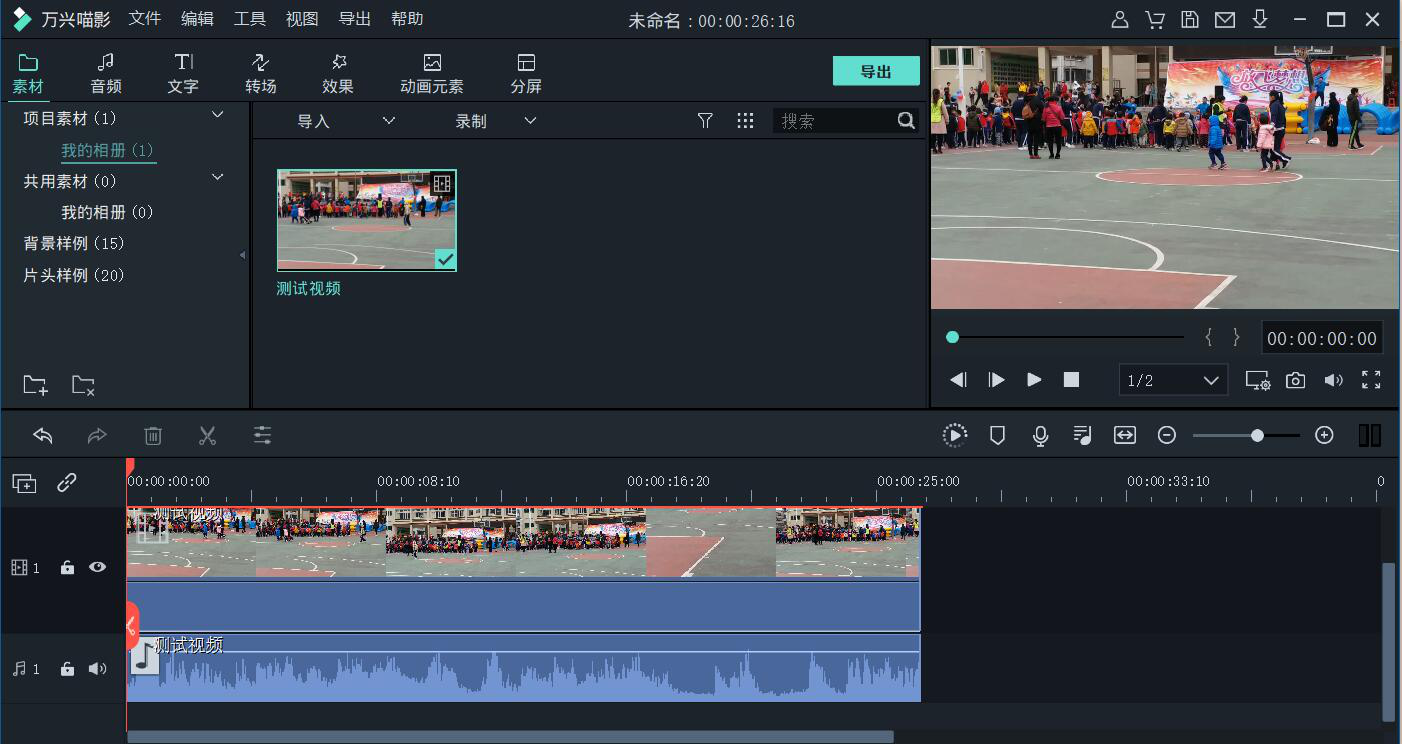The height and width of the screenshot is (744, 1402).
Task: Open the 1/2 preview quality dropdown
Action: point(1173,380)
